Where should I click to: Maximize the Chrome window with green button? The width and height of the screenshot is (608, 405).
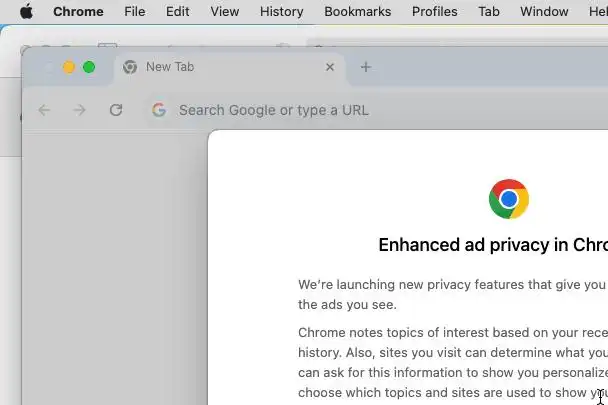click(89, 68)
